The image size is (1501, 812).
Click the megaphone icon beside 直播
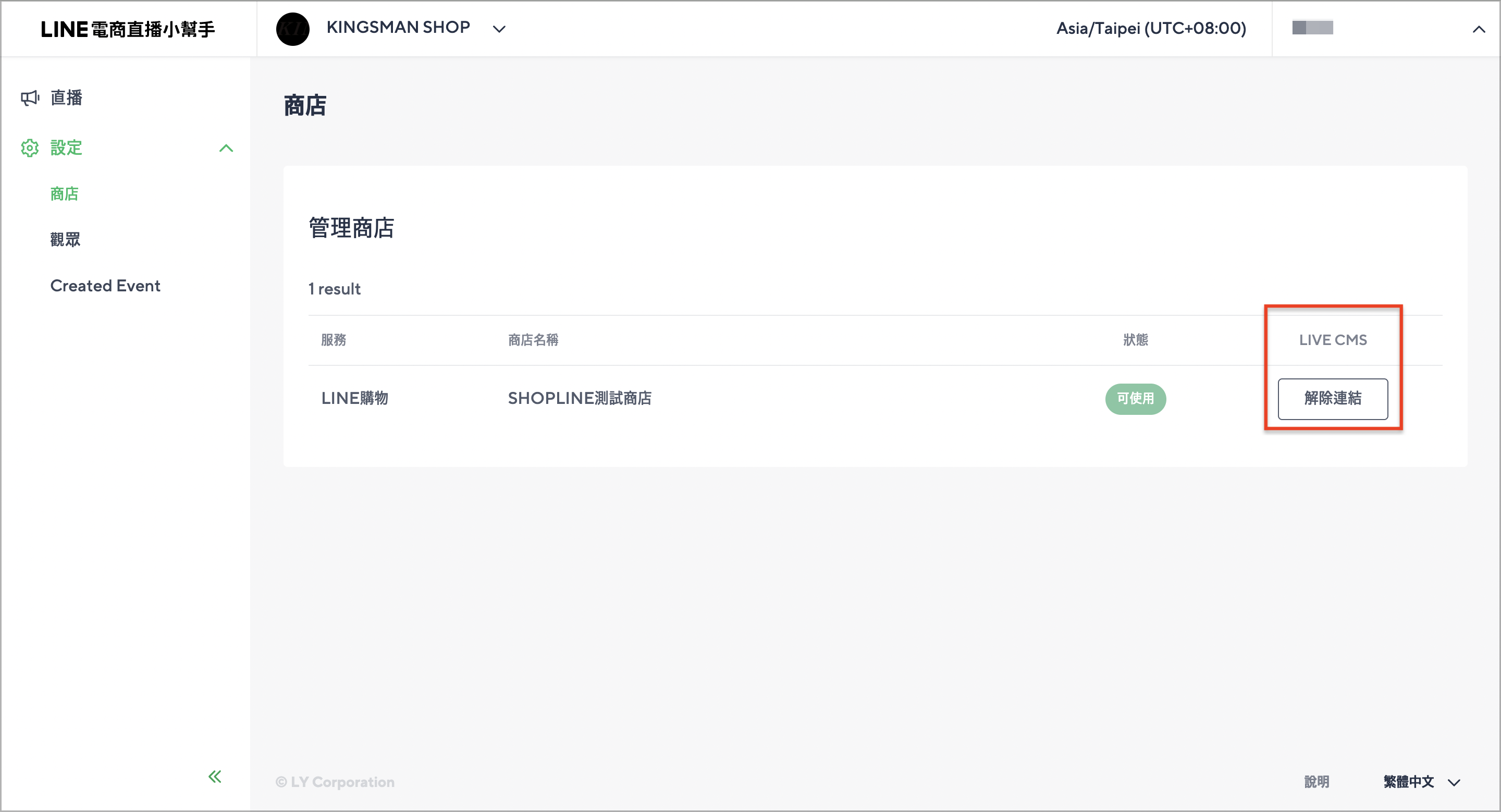pyautogui.click(x=30, y=98)
